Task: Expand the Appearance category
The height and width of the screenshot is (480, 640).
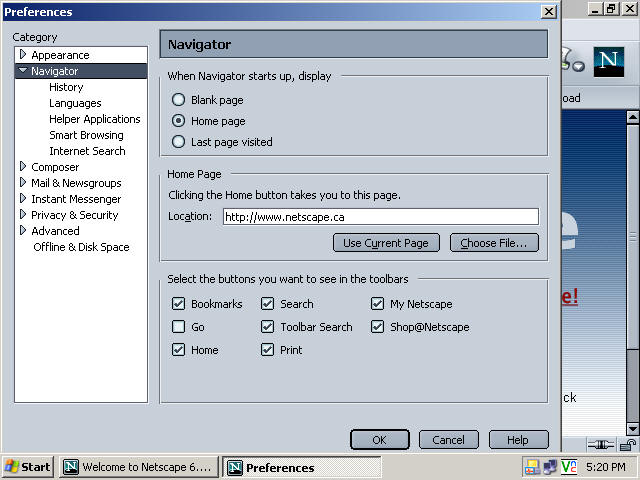Action: [23, 54]
